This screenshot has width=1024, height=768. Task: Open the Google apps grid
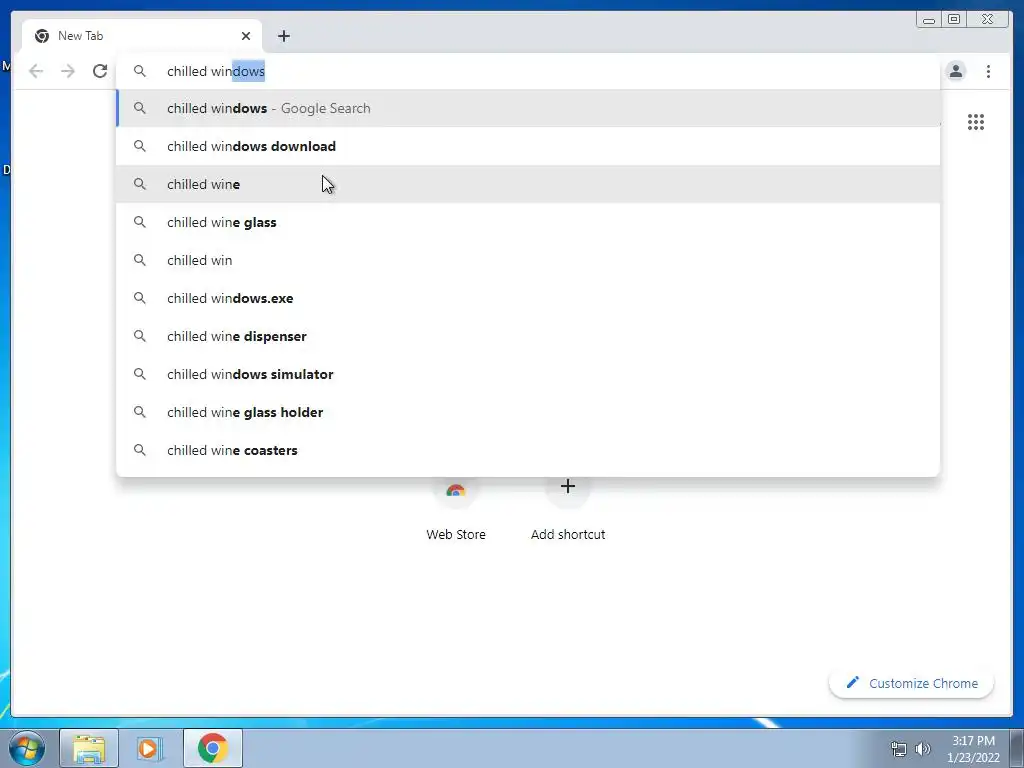(976, 122)
